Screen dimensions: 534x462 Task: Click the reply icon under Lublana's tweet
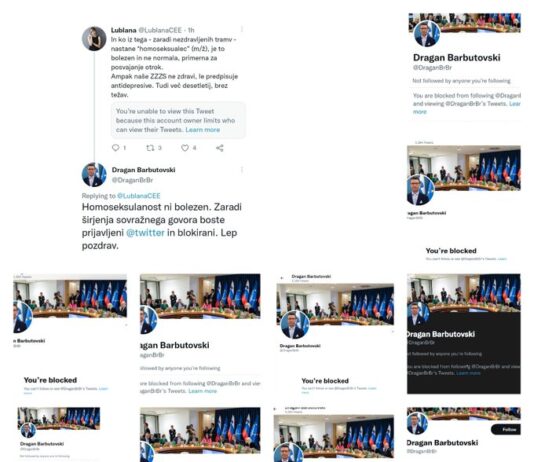[115, 148]
